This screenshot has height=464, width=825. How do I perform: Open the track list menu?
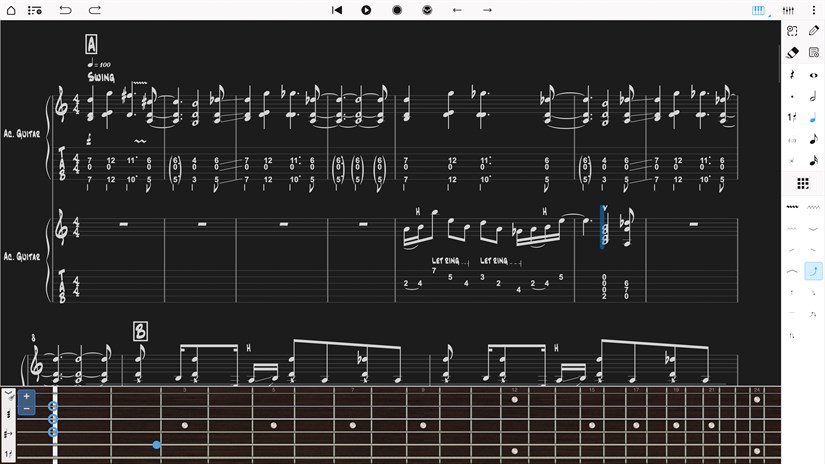[x=35, y=10]
